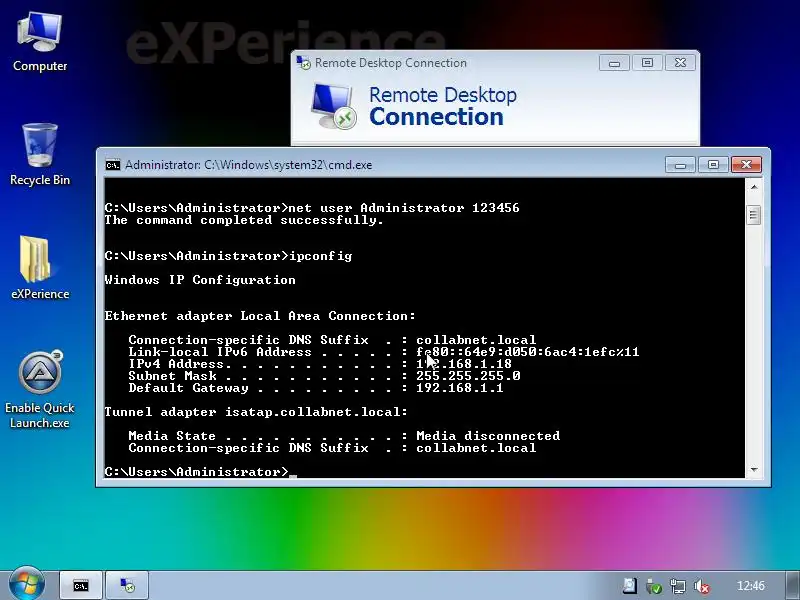Click 'The command completed successfully.' line
Screen dimensions: 800x600
pyautogui.click(x=244, y=220)
